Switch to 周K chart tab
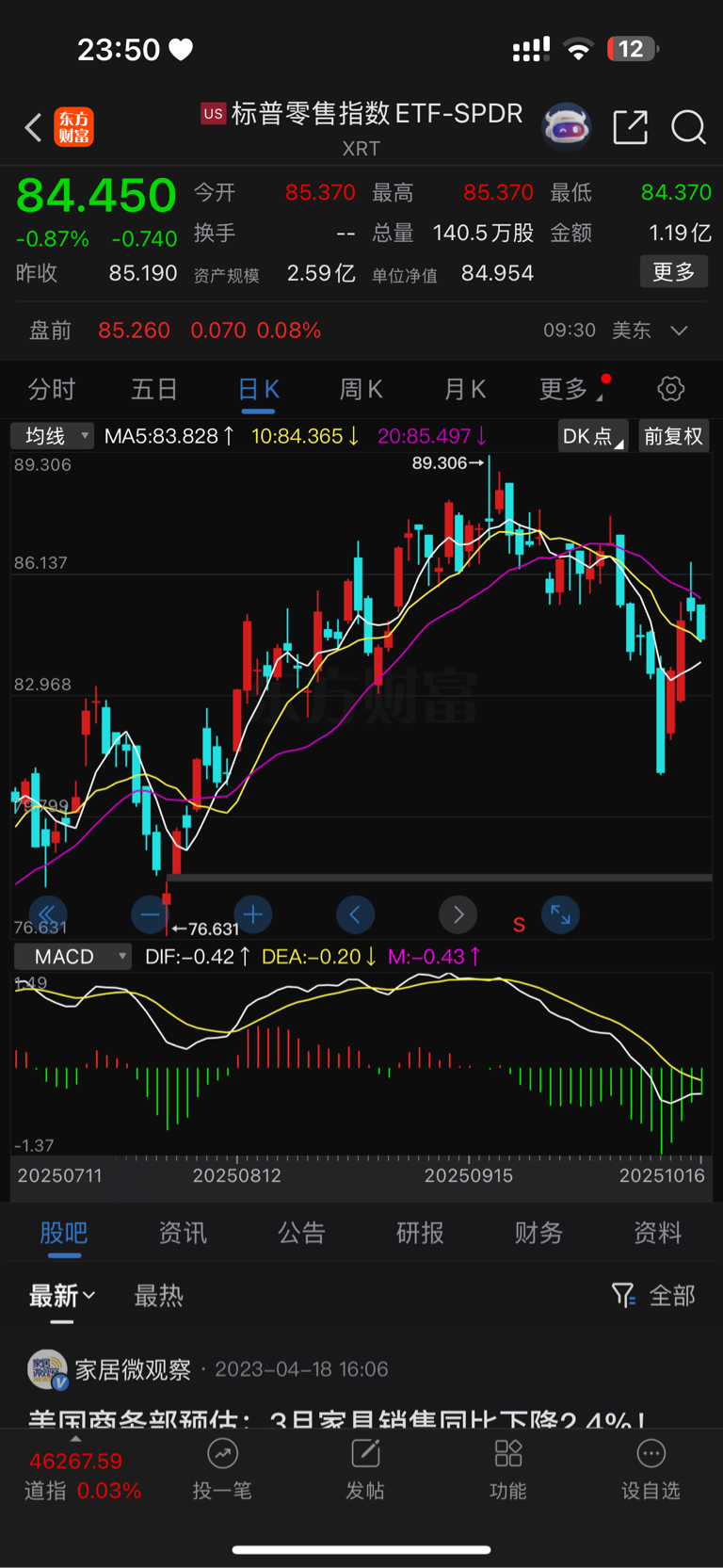The height and width of the screenshot is (1568, 723). click(361, 389)
